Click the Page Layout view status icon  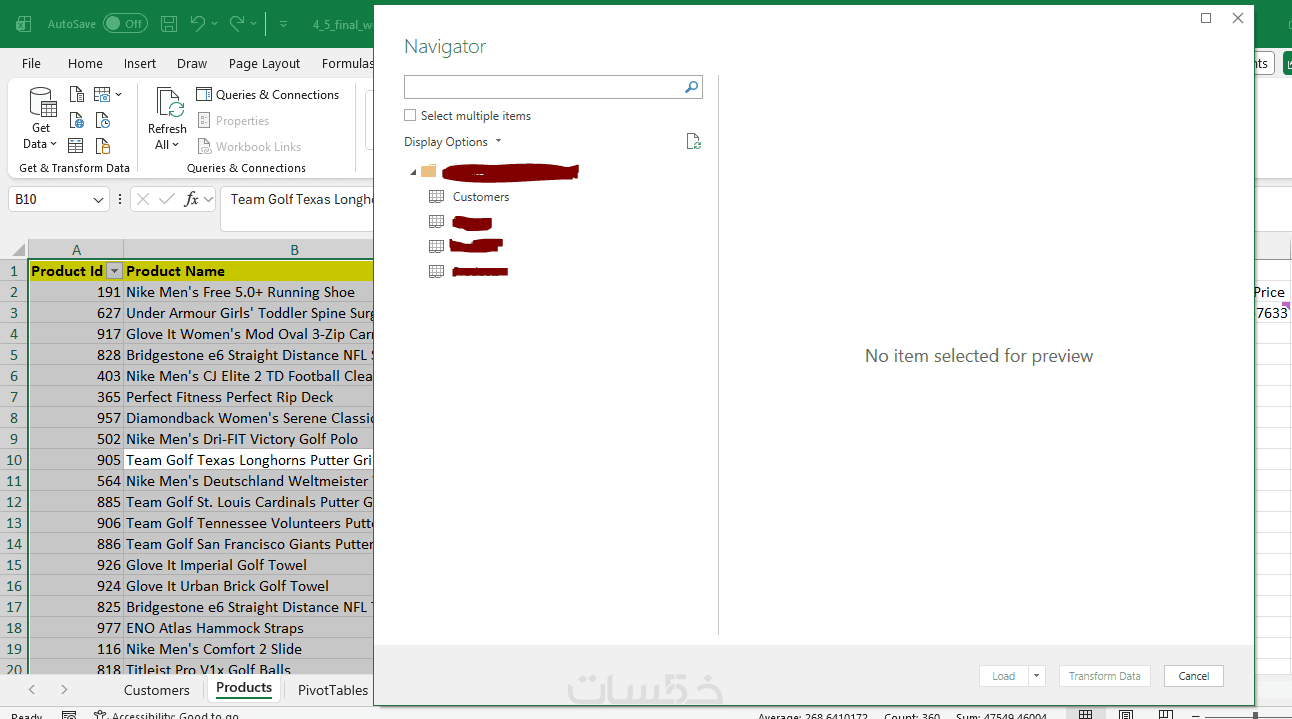coord(1127,714)
